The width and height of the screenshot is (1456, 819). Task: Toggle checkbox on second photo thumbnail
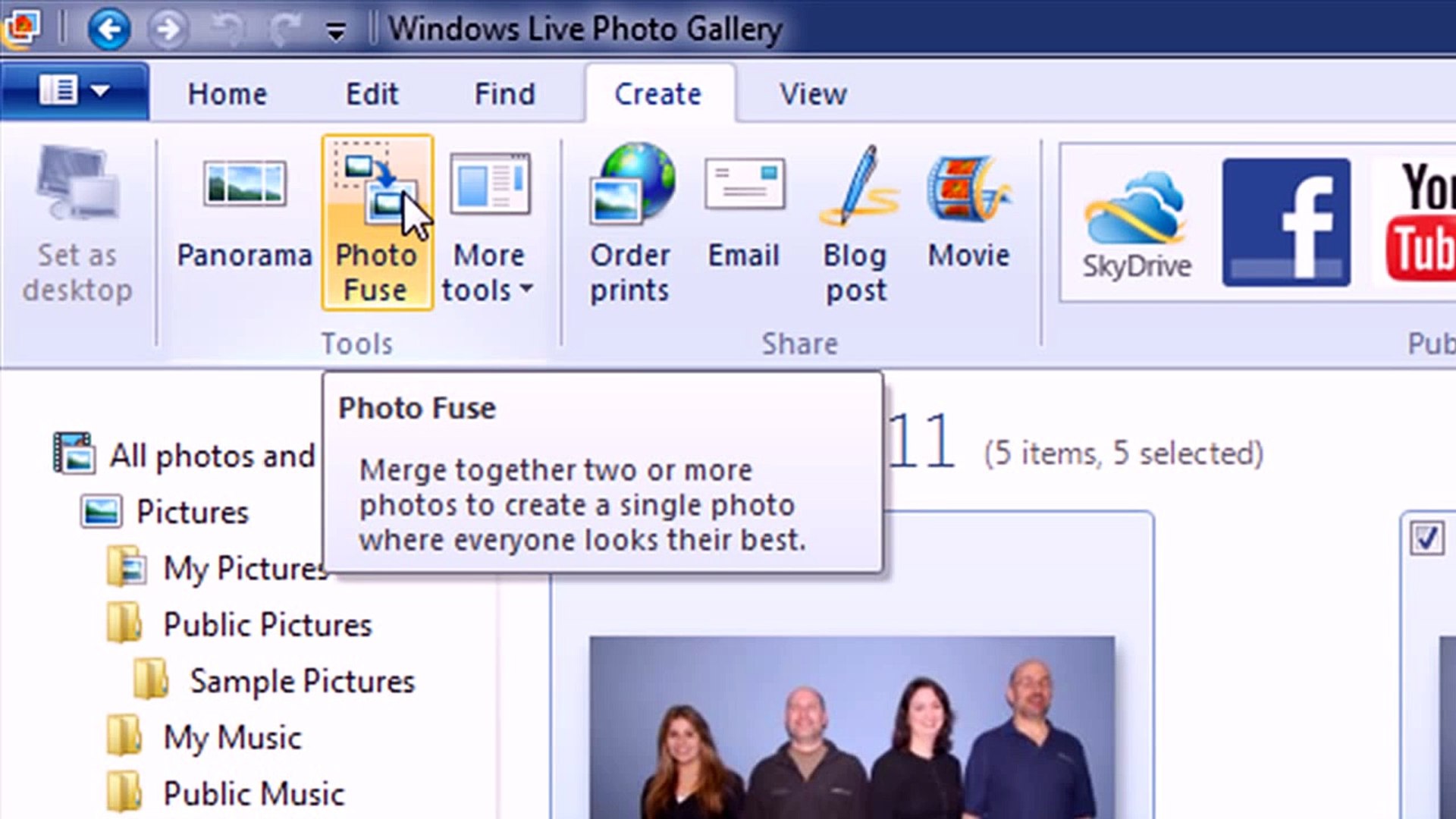[1426, 539]
